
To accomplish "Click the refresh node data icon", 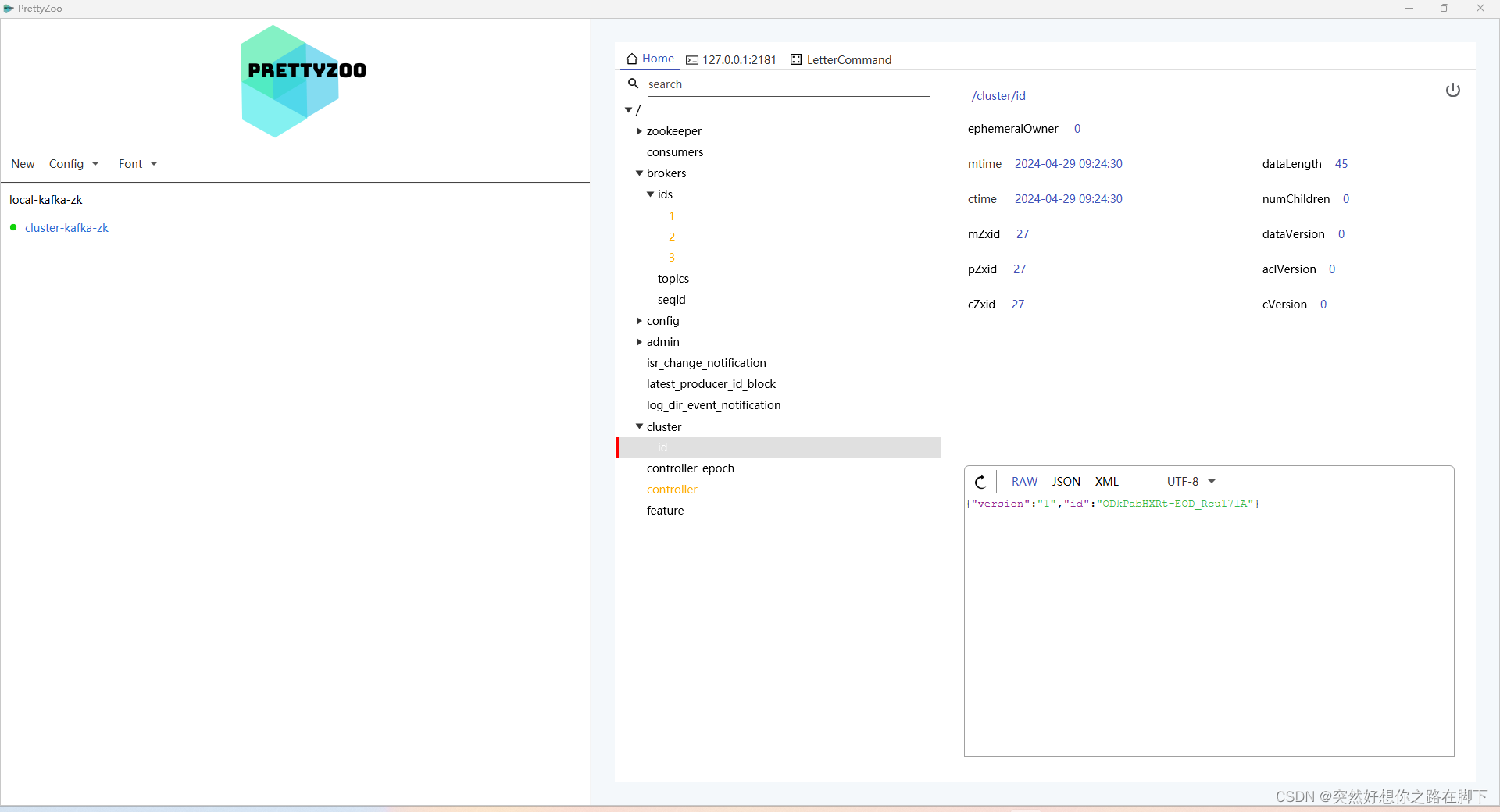I will click(980, 482).
